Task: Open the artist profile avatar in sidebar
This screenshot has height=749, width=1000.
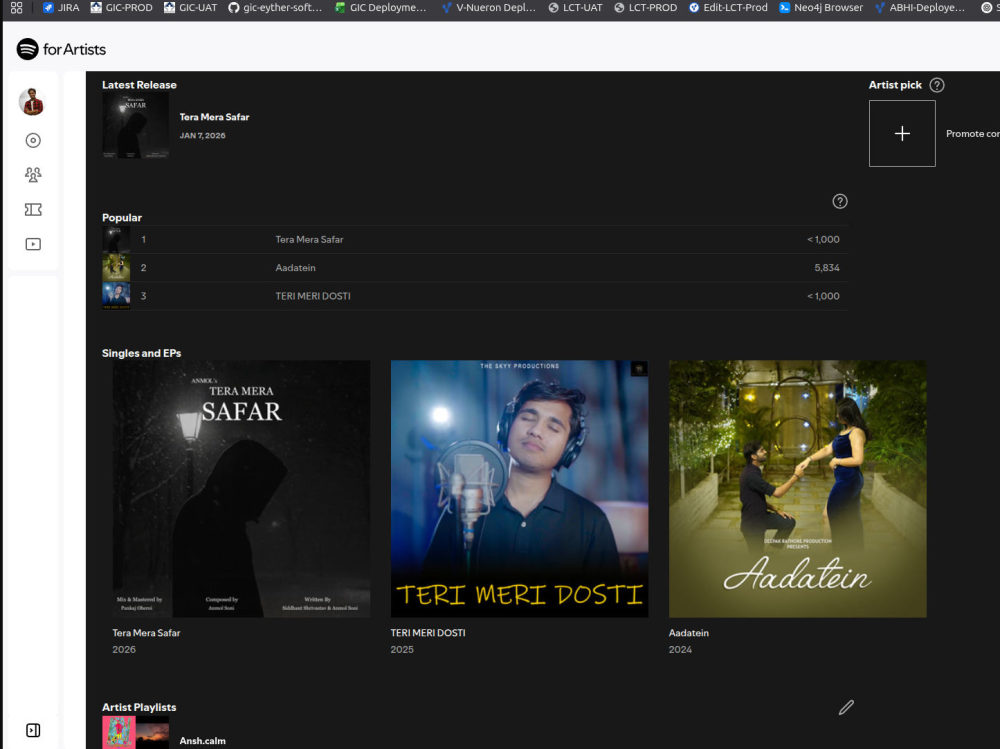Action: click(x=31, y=102)
